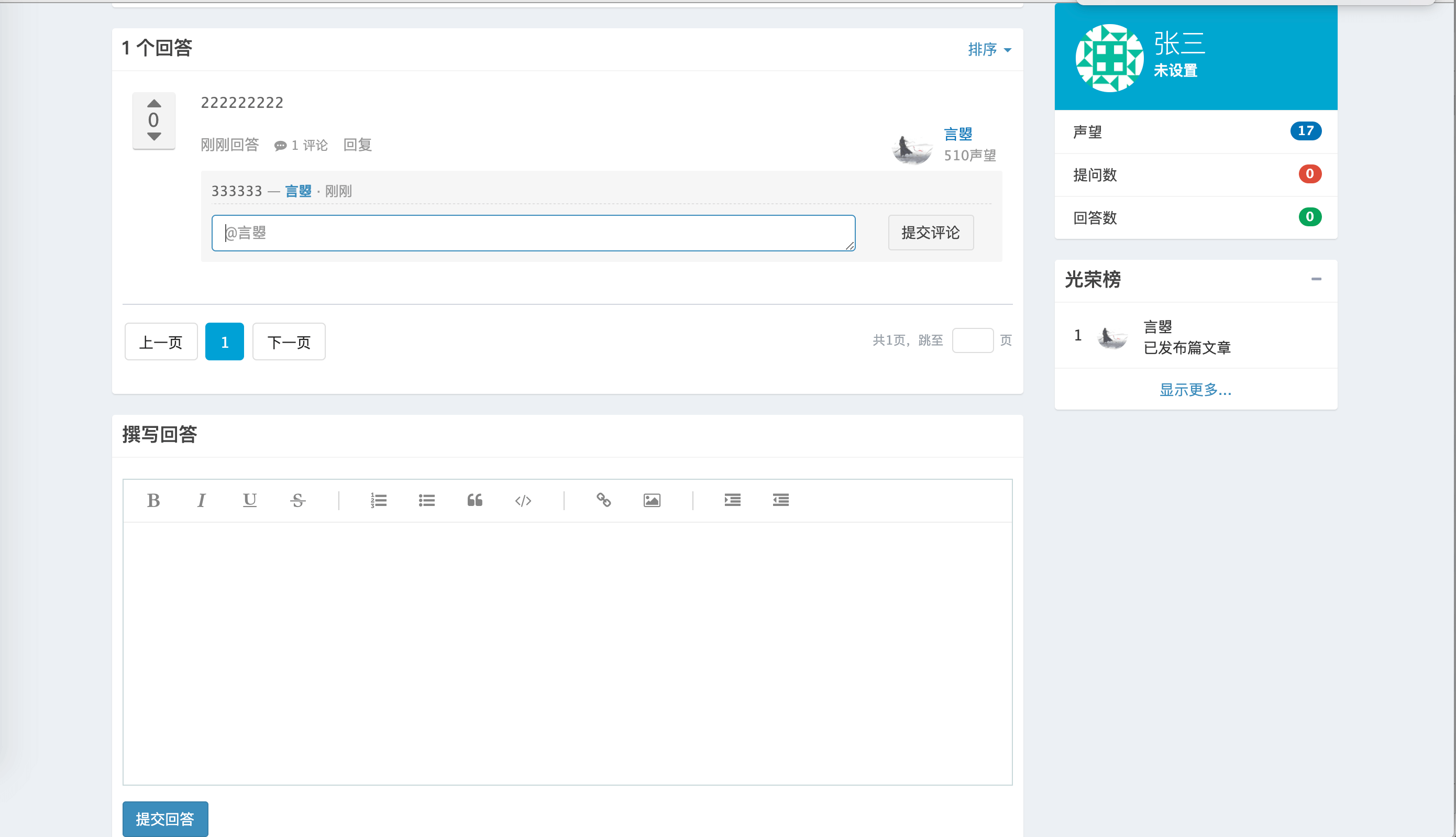Open 言曌 user profile link
Screen dimensions: 1456x837
click(x=957, y=134)
